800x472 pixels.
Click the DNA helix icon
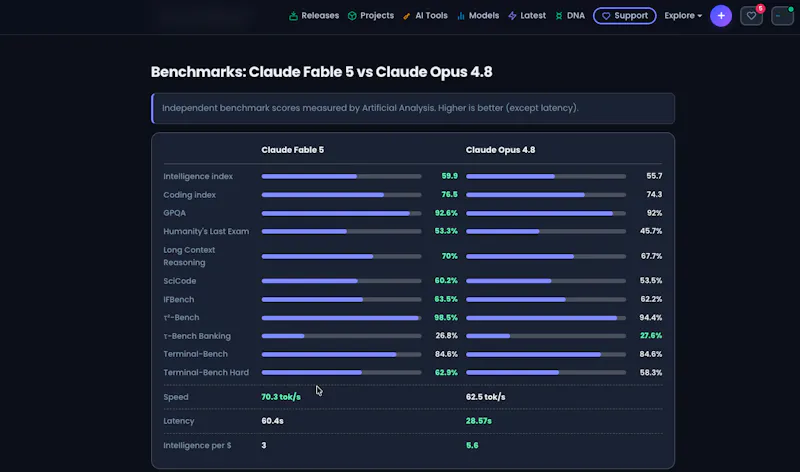(559, 16)
